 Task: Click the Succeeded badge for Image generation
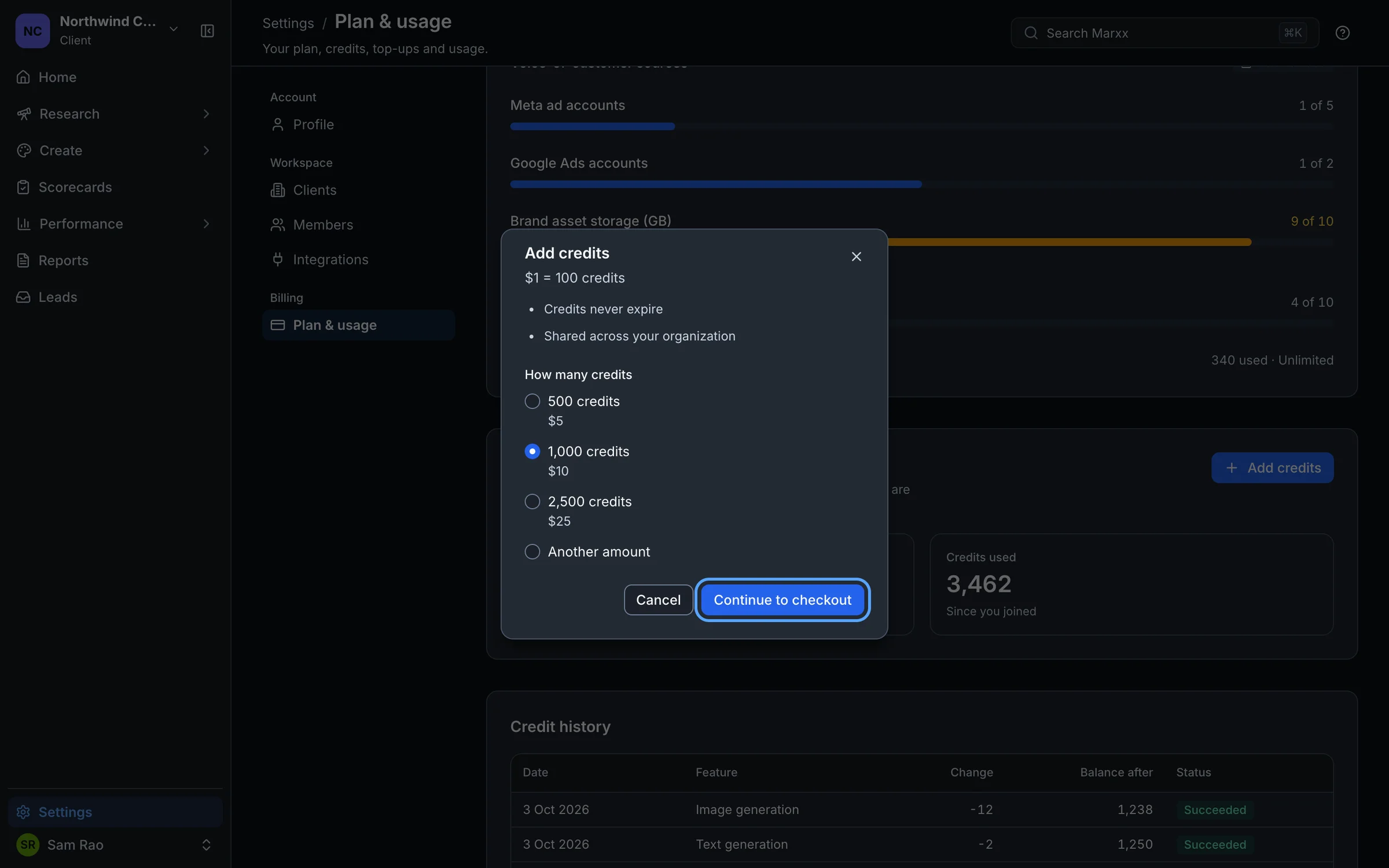pos(1215,810)
